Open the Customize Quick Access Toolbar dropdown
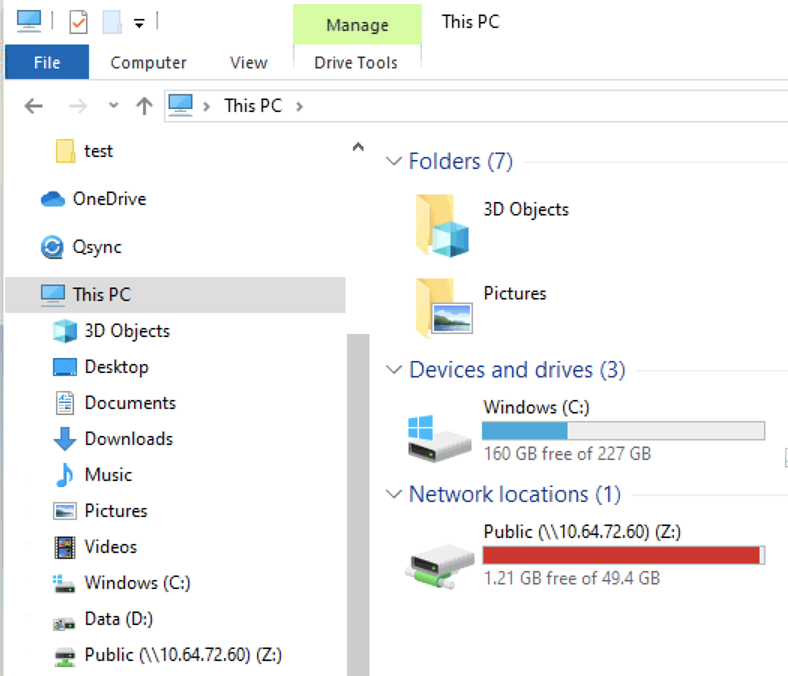The image size is (788, 676). pyautogui.click(x=139, y=22)
